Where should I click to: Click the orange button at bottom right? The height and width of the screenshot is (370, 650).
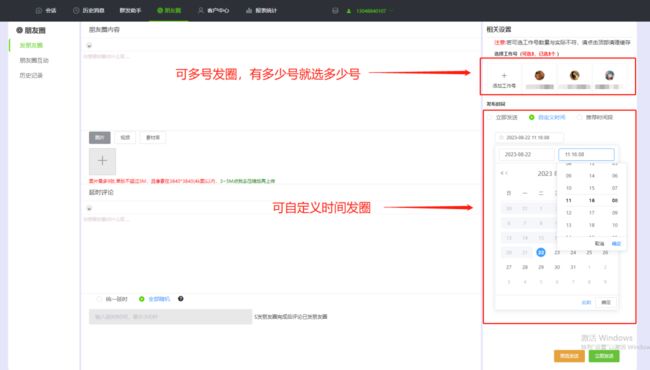click(x=569, y=356)
